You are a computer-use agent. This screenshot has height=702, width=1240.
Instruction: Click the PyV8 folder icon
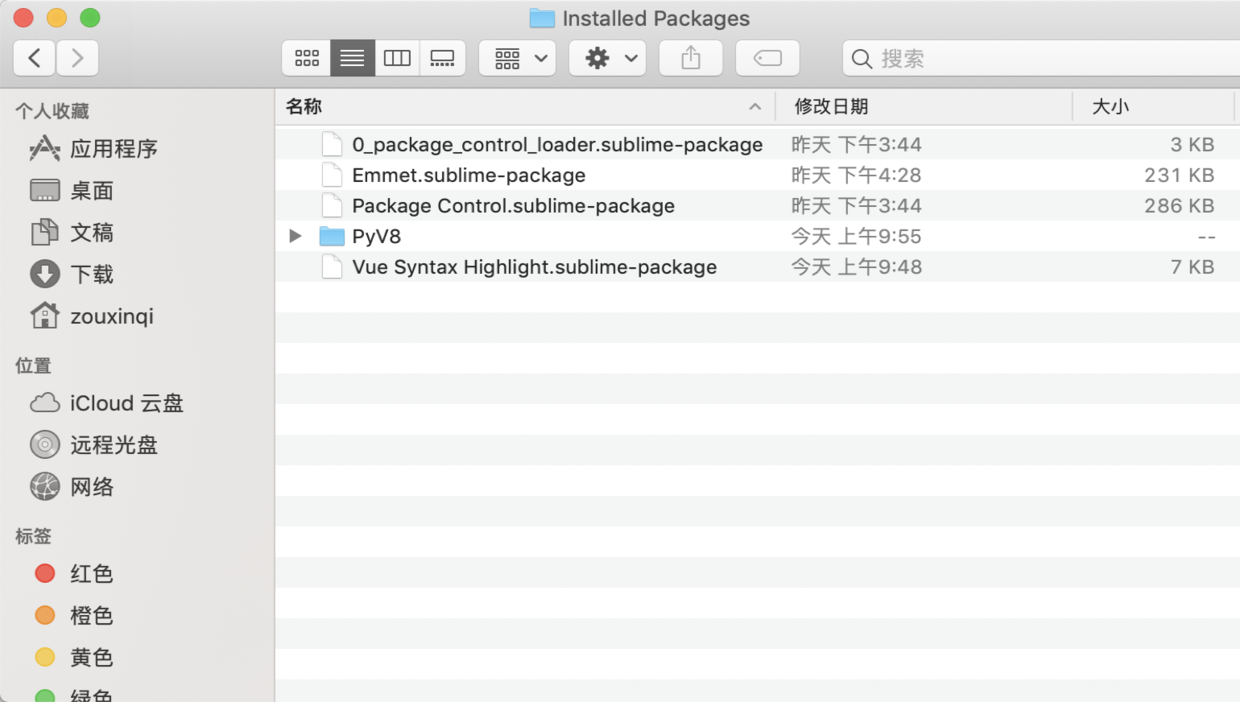point(332,236)
